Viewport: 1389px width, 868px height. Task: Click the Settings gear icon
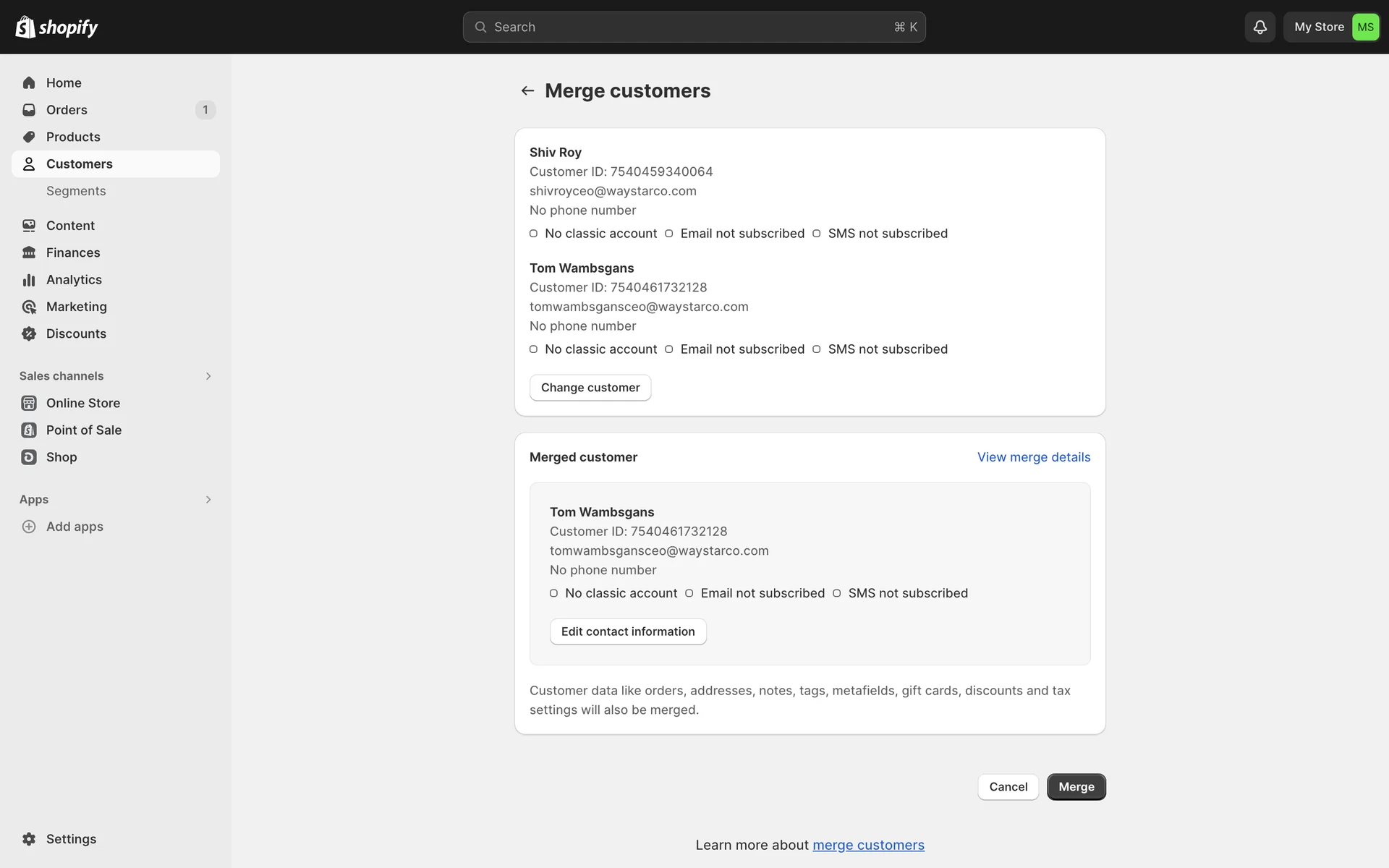pos(29,839)
